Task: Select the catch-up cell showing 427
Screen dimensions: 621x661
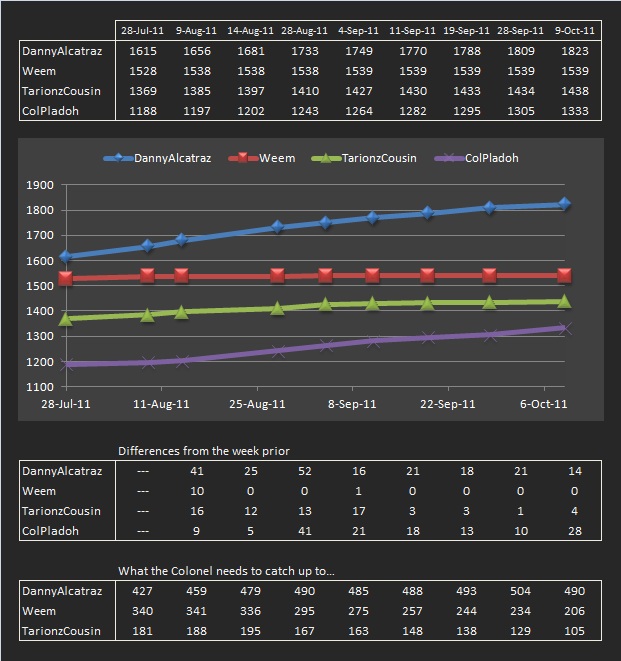Action: 142,591
